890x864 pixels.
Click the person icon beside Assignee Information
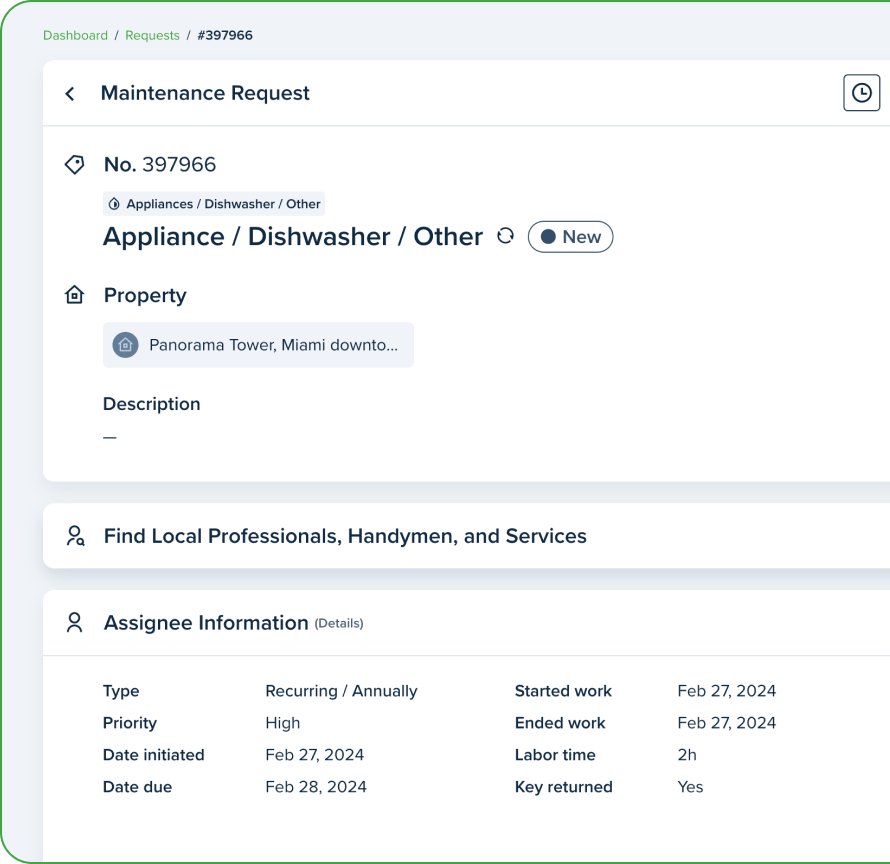point(74,621)
